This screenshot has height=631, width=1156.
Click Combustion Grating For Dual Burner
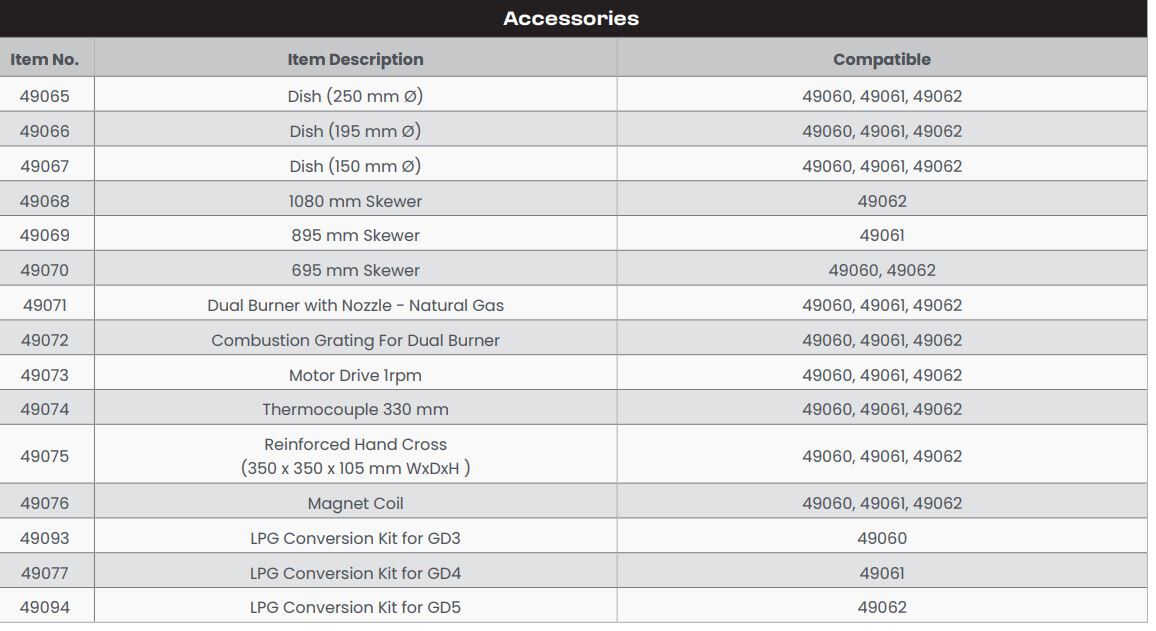click(355, 340)
